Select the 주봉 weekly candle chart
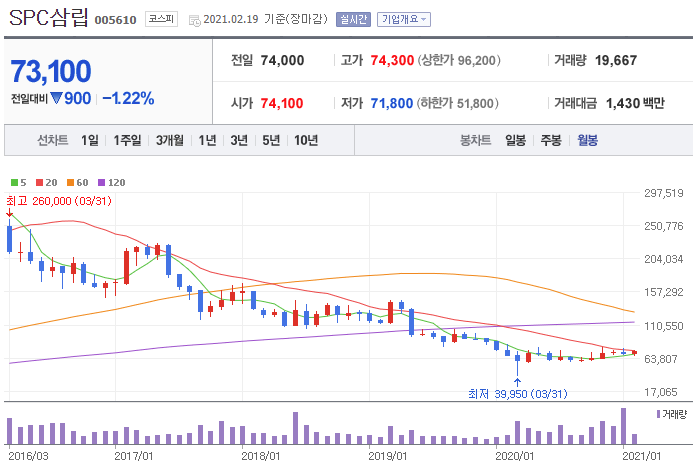The height and width of the screenshot is (469, 693). (x=551, y=141)
